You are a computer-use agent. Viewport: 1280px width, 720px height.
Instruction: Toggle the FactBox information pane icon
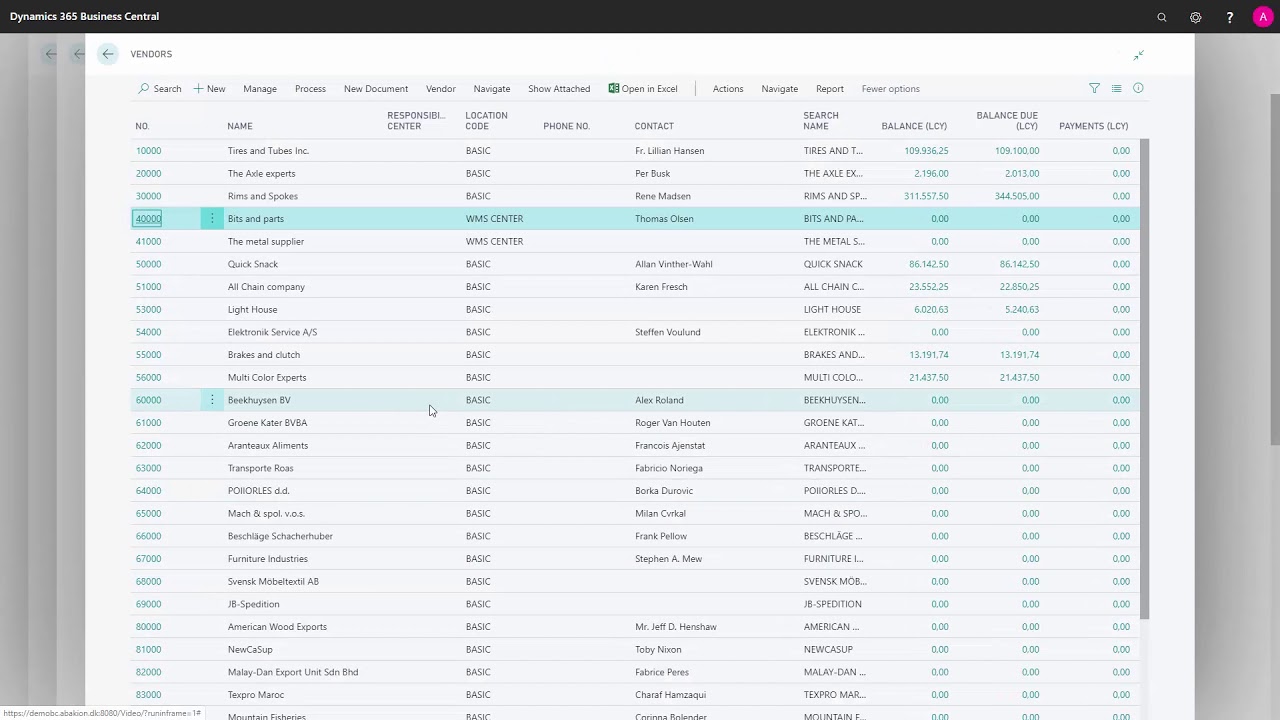[1138, 89]
